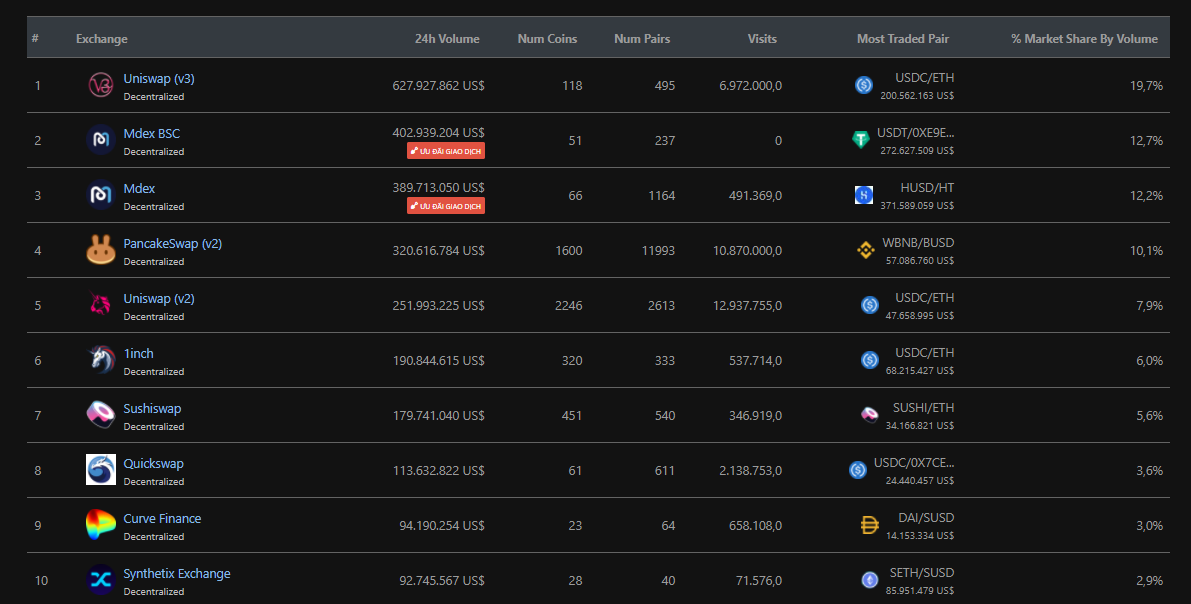Click the DAI/SUSD traded pair

tap(926, 517)
